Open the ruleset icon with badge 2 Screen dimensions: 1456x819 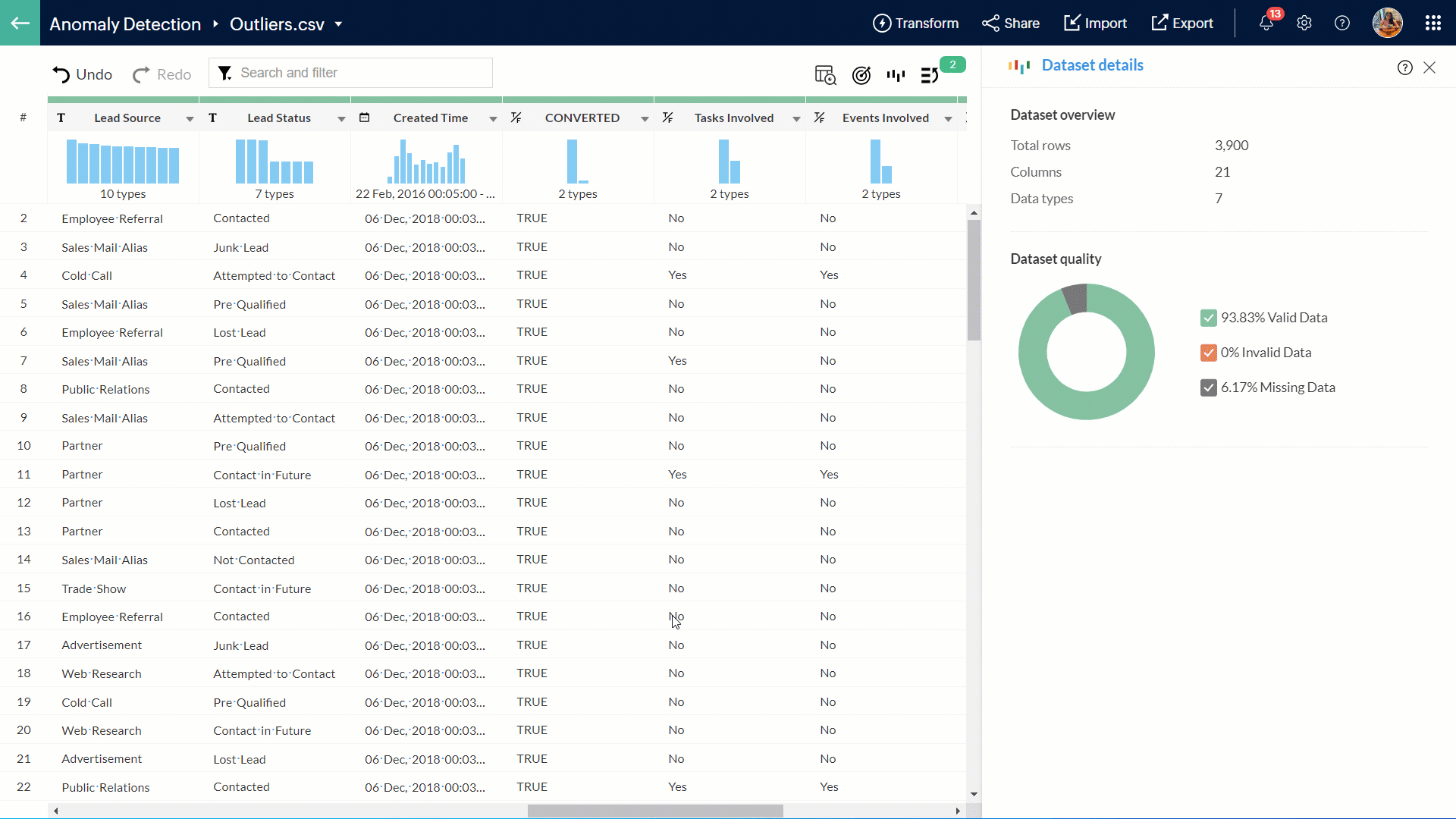[x=930, y=75]
